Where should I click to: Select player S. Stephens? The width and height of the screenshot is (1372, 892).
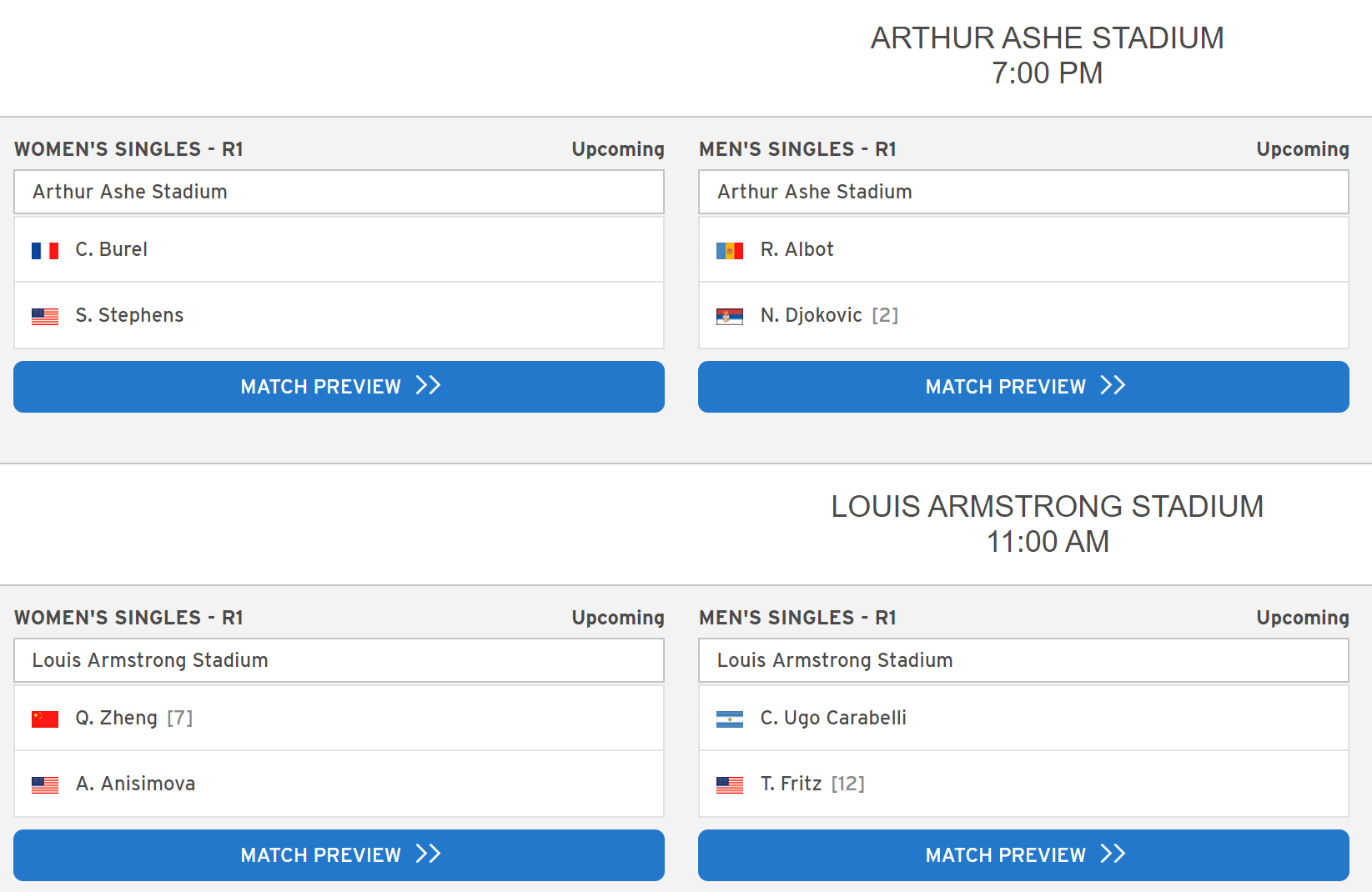click(x=129, y=315)
